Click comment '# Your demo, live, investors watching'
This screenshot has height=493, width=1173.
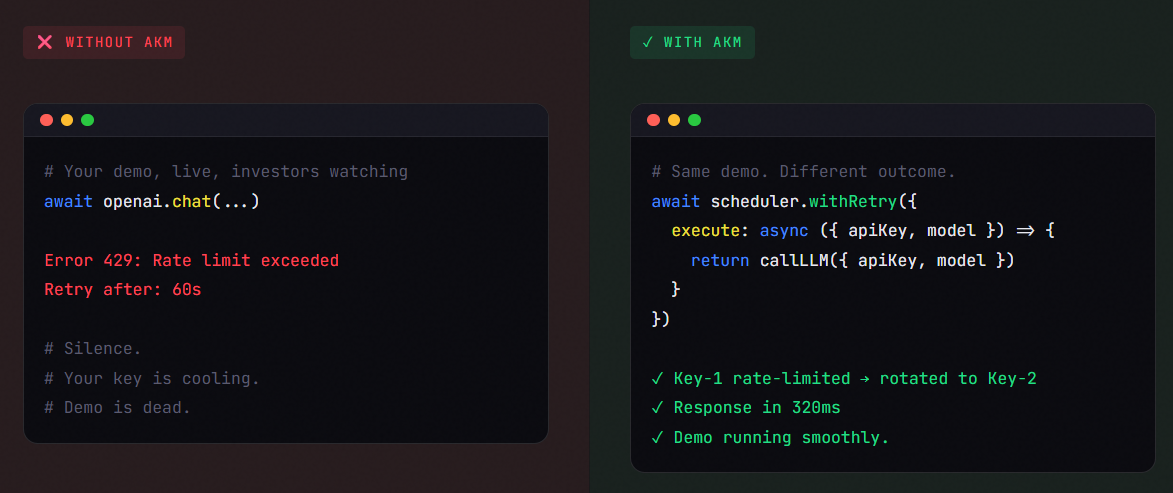(226, 172)
